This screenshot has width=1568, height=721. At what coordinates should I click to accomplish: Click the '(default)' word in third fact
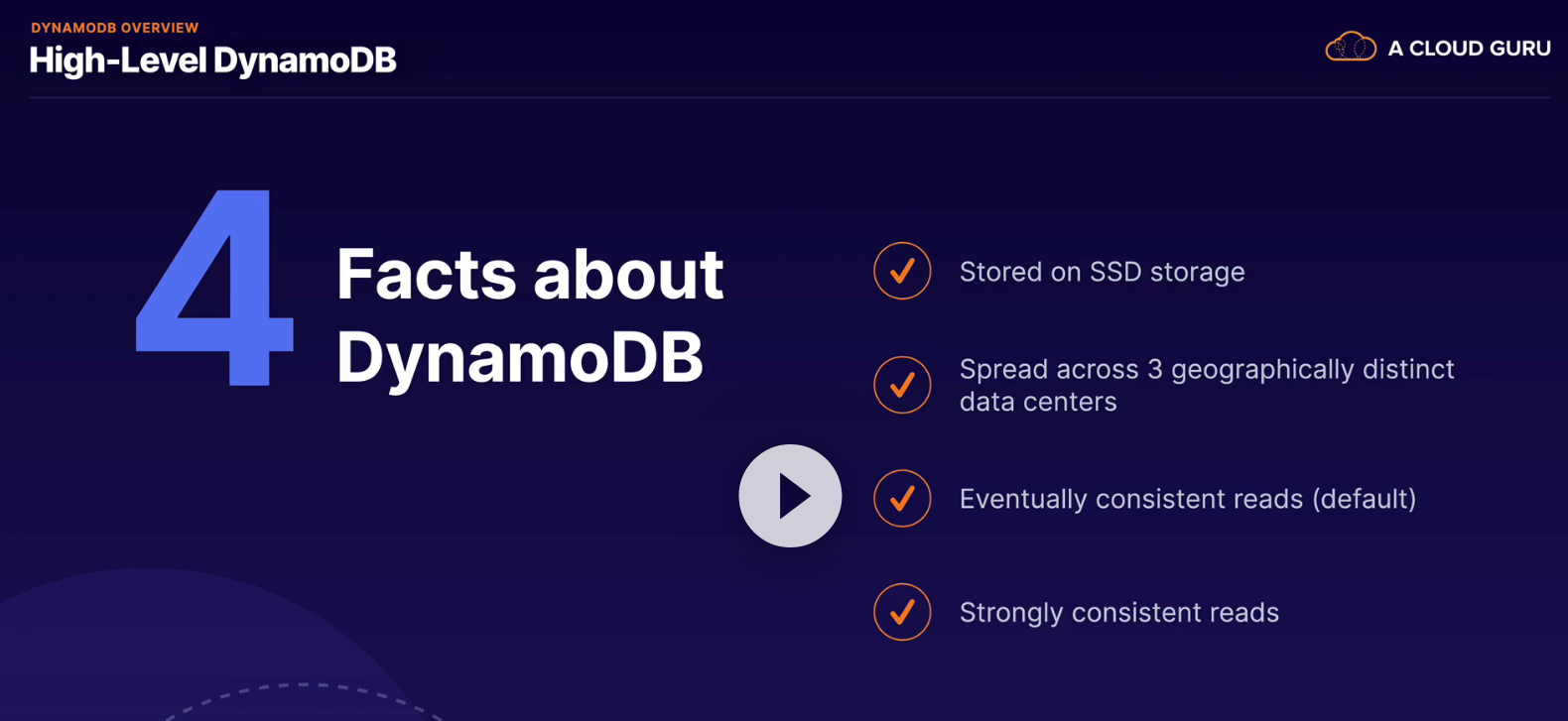point(1365,499)
